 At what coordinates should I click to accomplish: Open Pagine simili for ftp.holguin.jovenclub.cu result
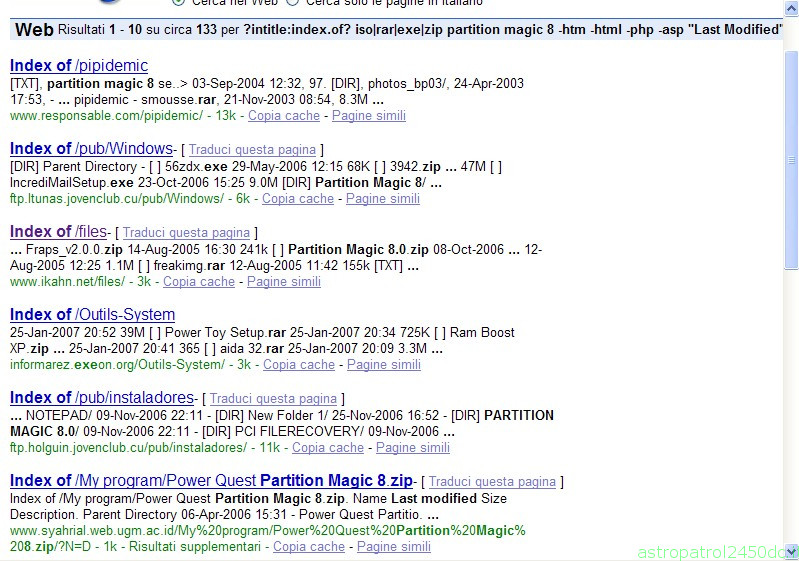click(x=413, y=448)
